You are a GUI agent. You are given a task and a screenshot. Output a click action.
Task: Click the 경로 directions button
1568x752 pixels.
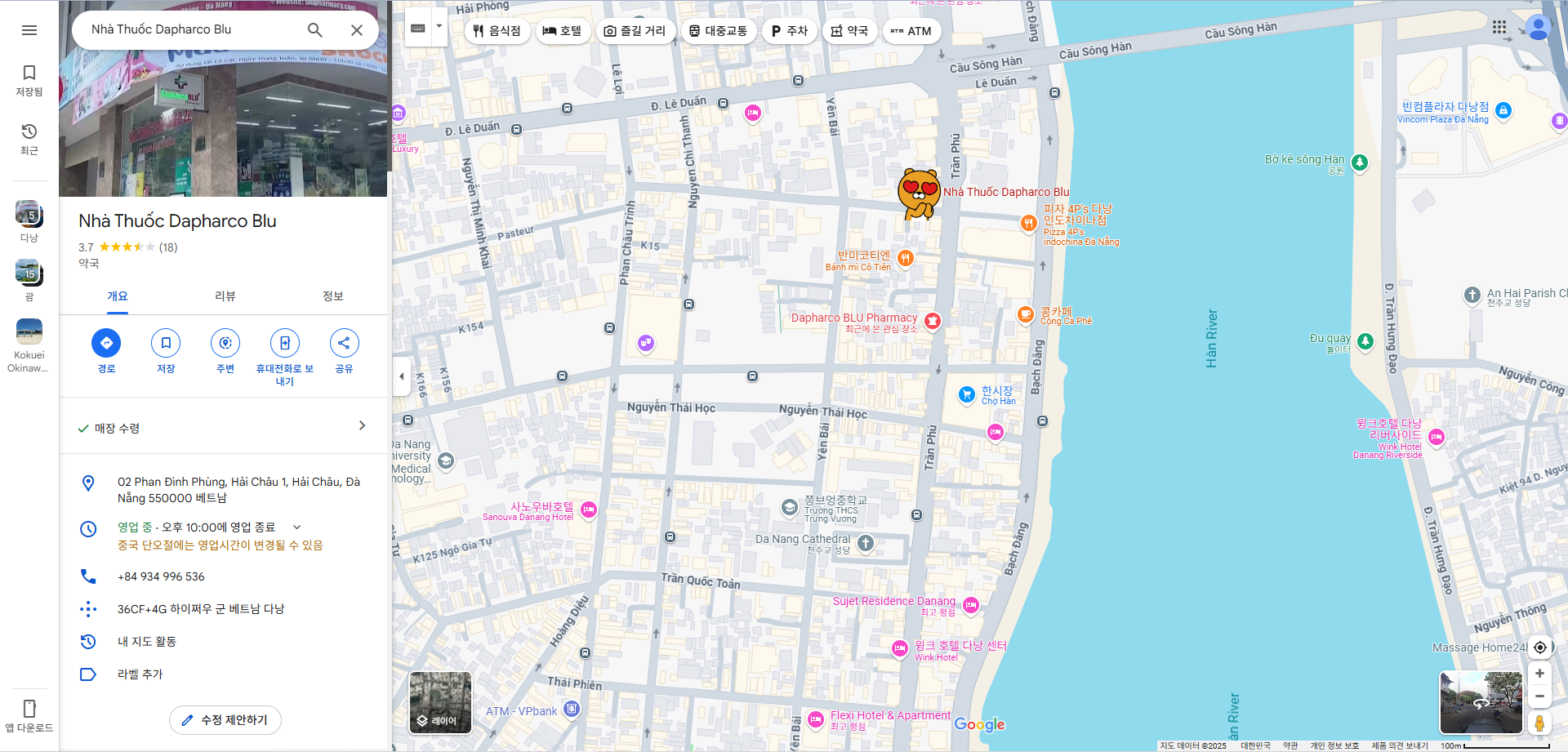pyautogui.click(x=106, y=343)
